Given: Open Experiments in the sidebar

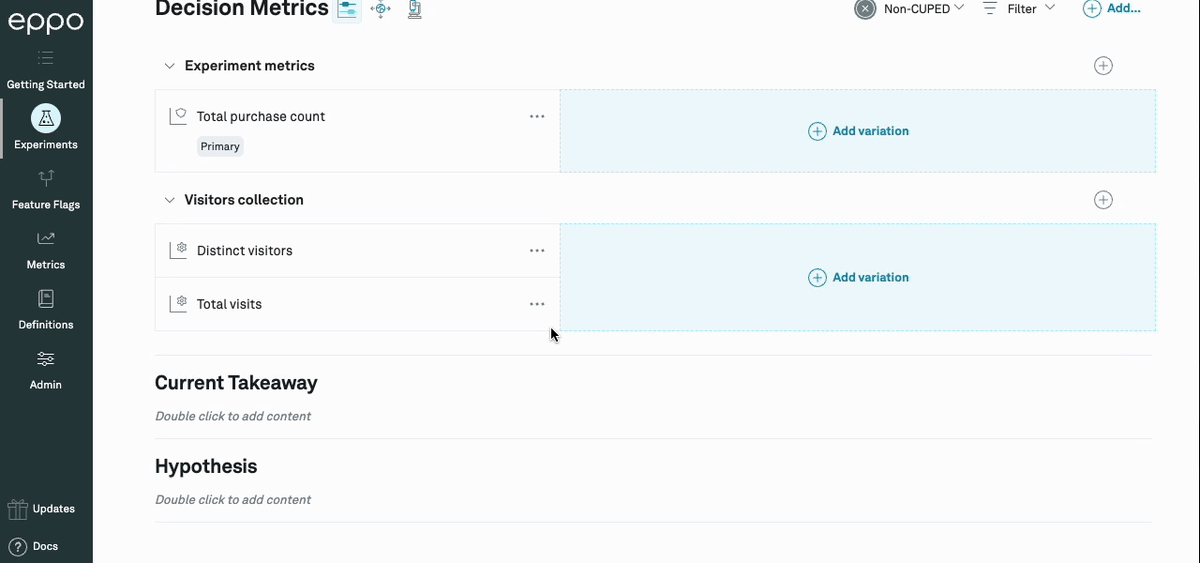Looking at the screenshot, I should (46, 128).
